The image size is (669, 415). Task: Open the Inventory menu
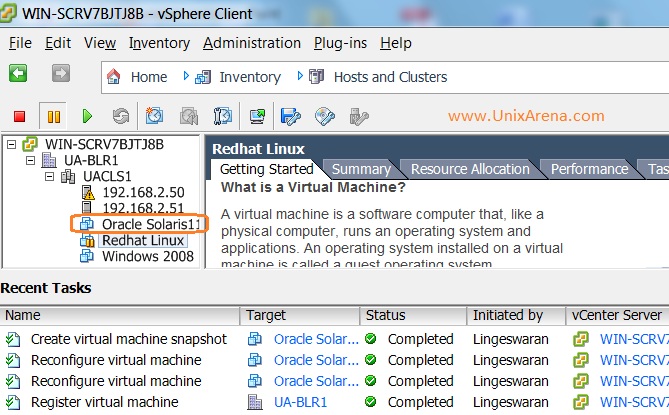click(x=159, y=43)
